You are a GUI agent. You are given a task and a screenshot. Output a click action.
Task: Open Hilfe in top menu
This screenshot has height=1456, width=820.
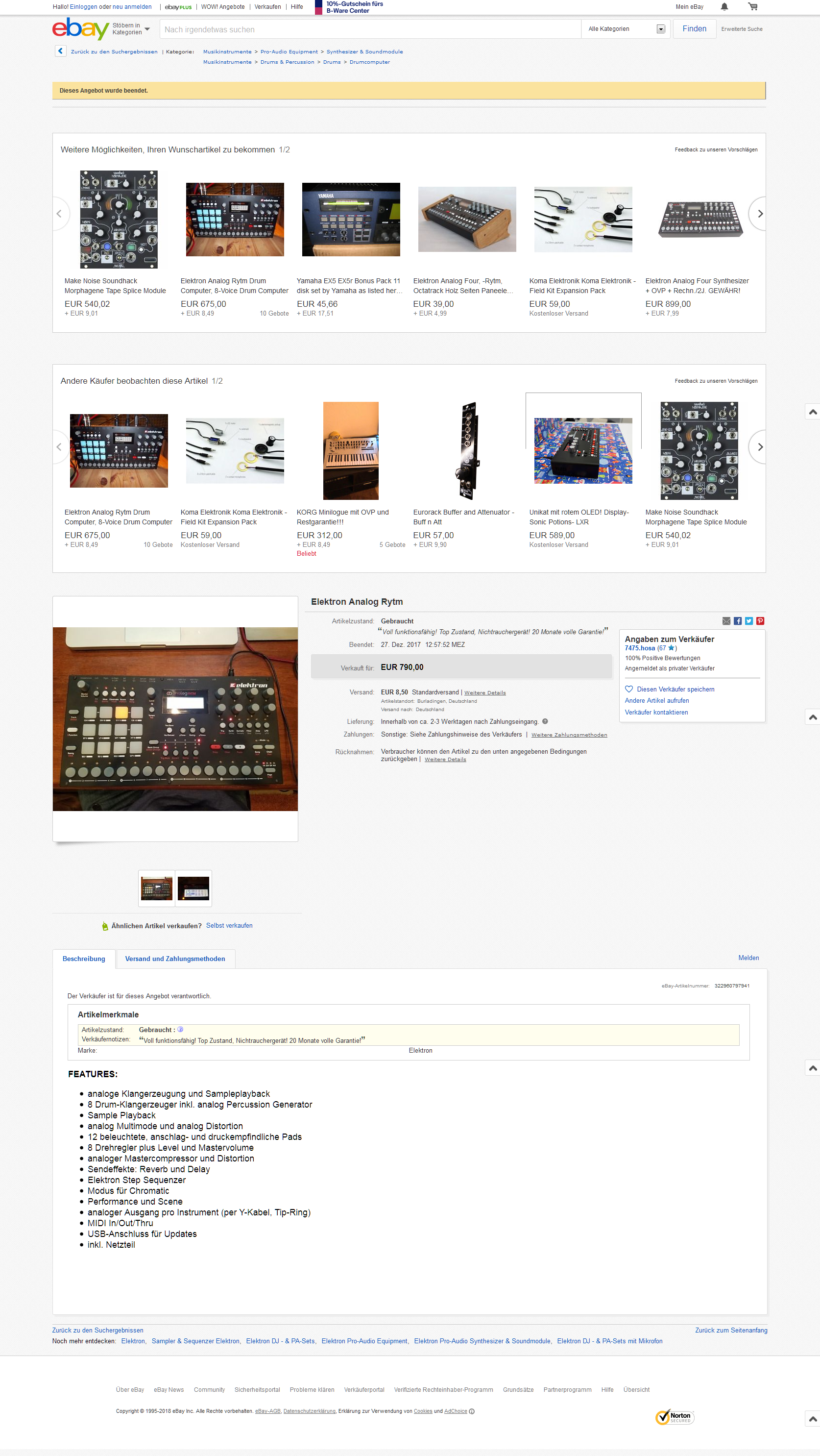click(297, 7)
